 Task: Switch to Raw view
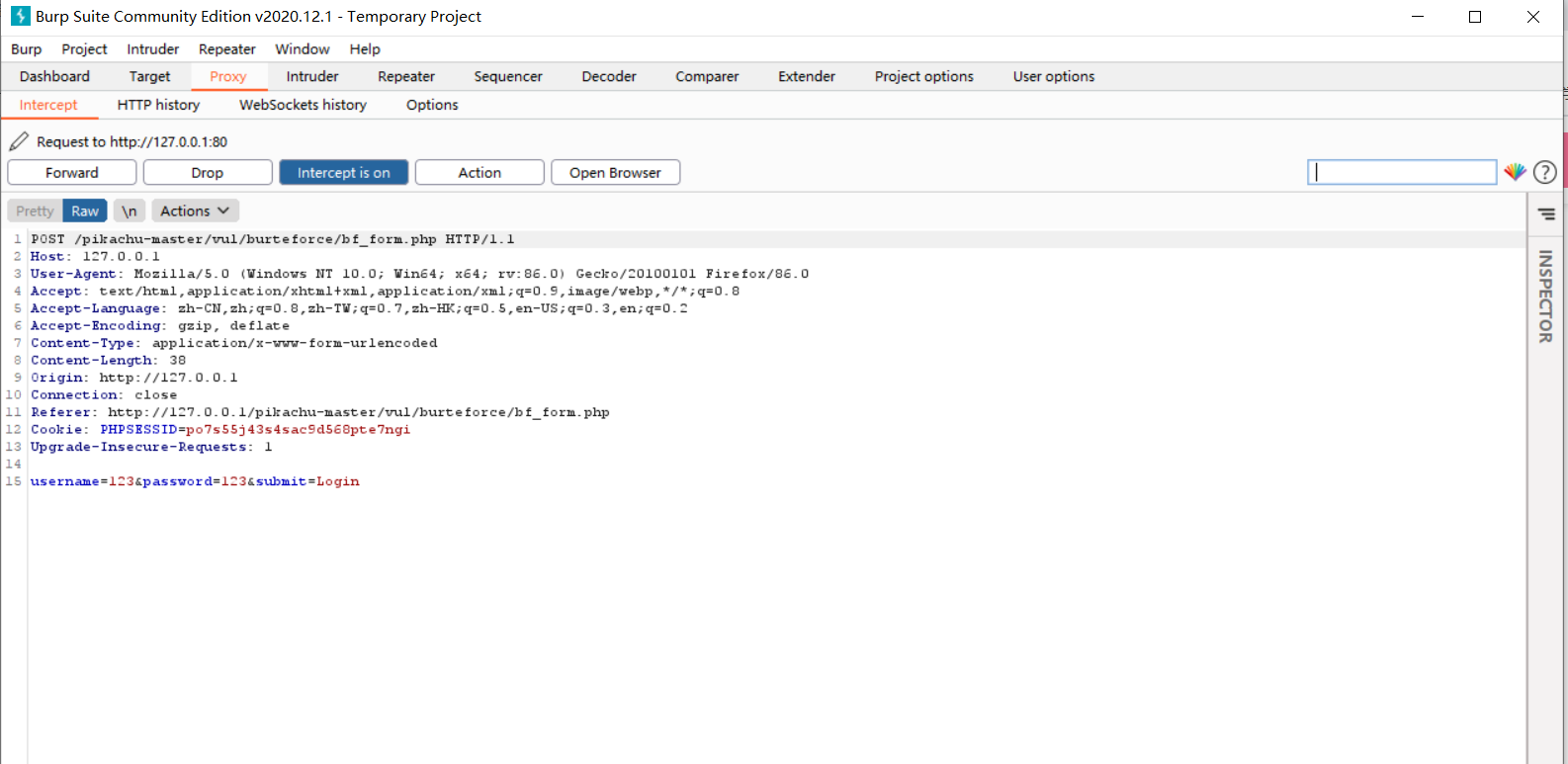(85, 211)
